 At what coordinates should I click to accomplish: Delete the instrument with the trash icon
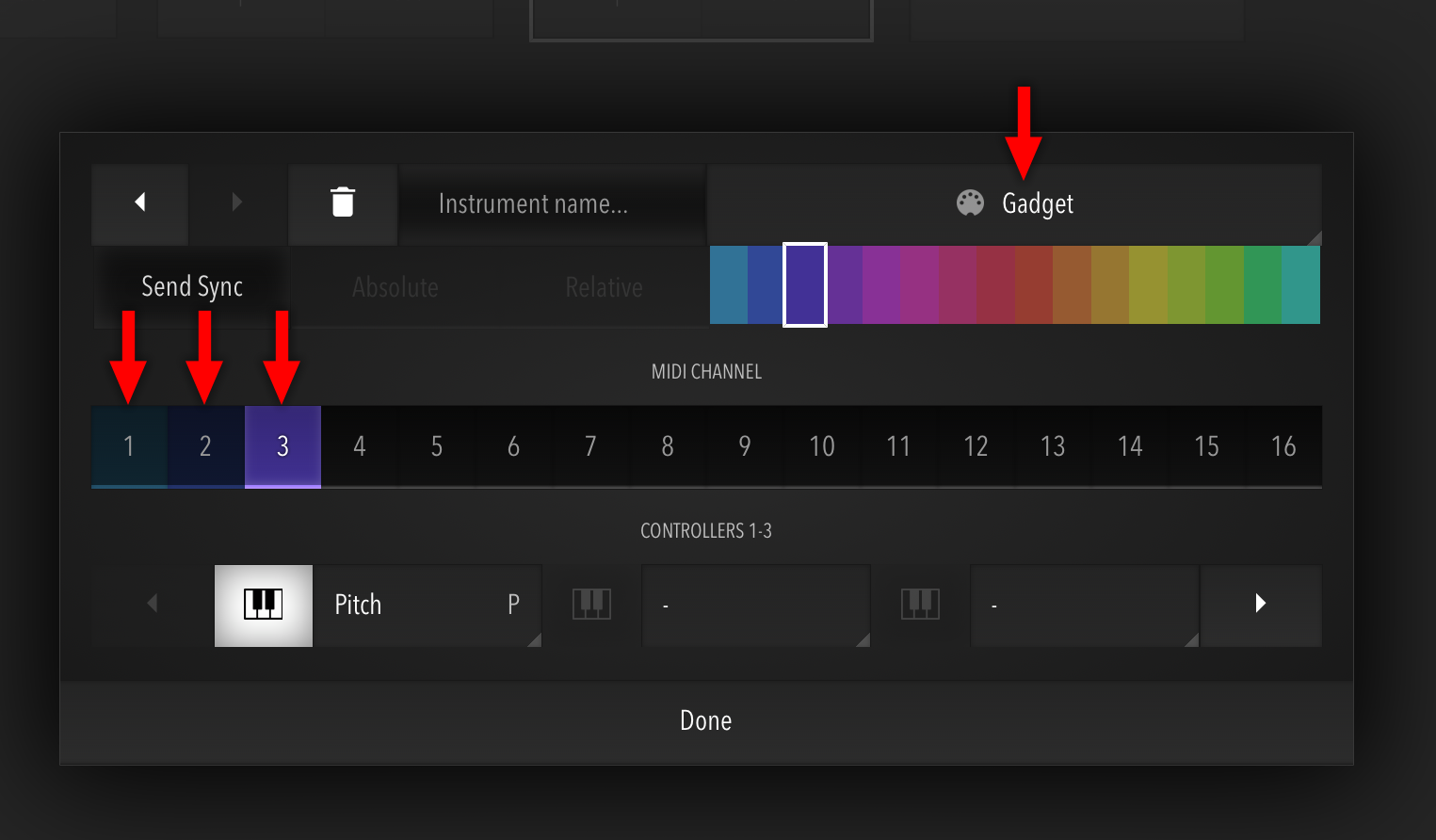coord(343,202)
